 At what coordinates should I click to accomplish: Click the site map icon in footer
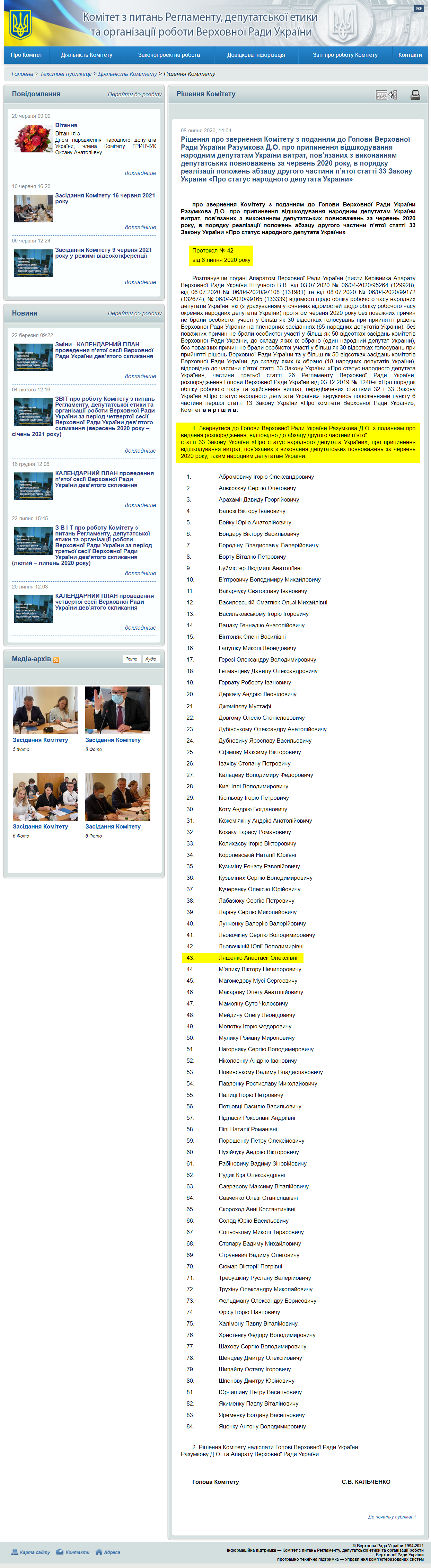(x=15, y=1552)
